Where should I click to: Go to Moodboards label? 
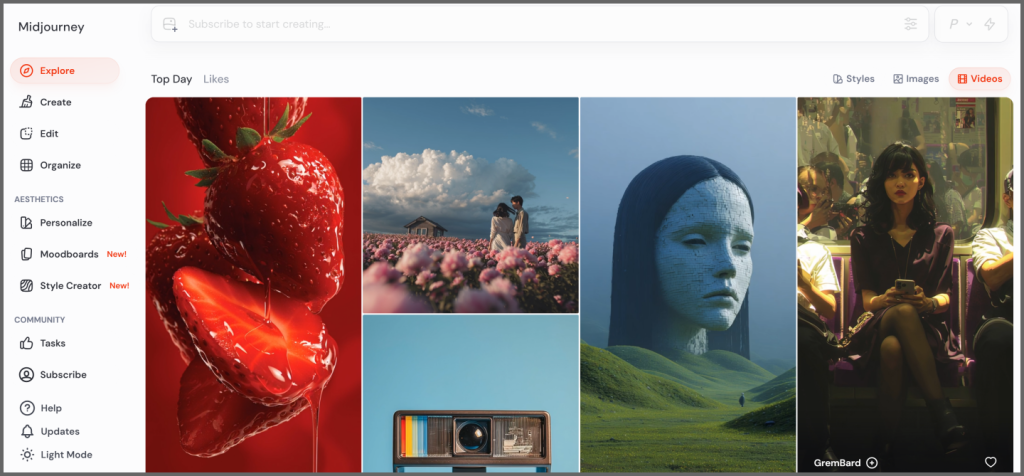(69, 254)
